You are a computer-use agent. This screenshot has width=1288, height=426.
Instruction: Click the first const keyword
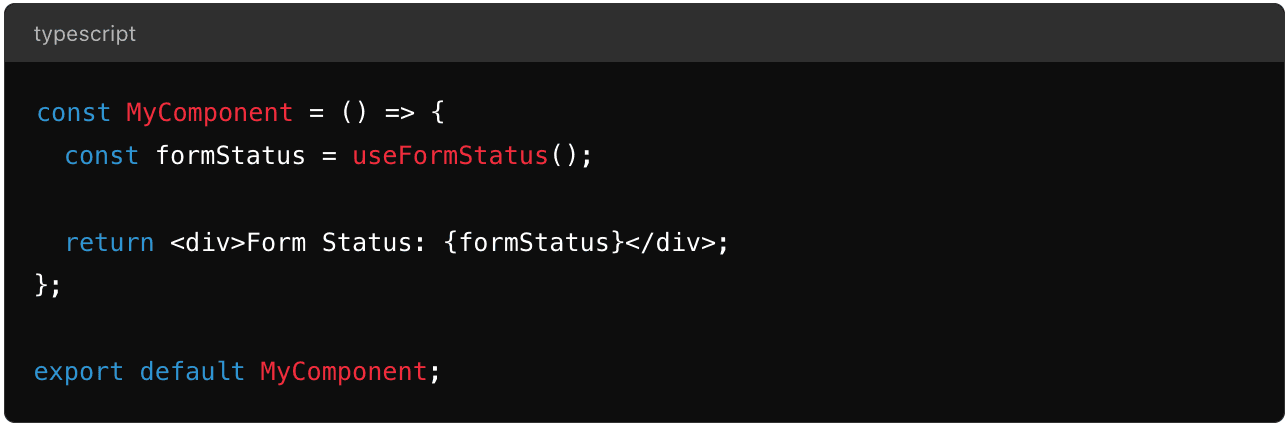pyautogui.click(x=73, y=113)
